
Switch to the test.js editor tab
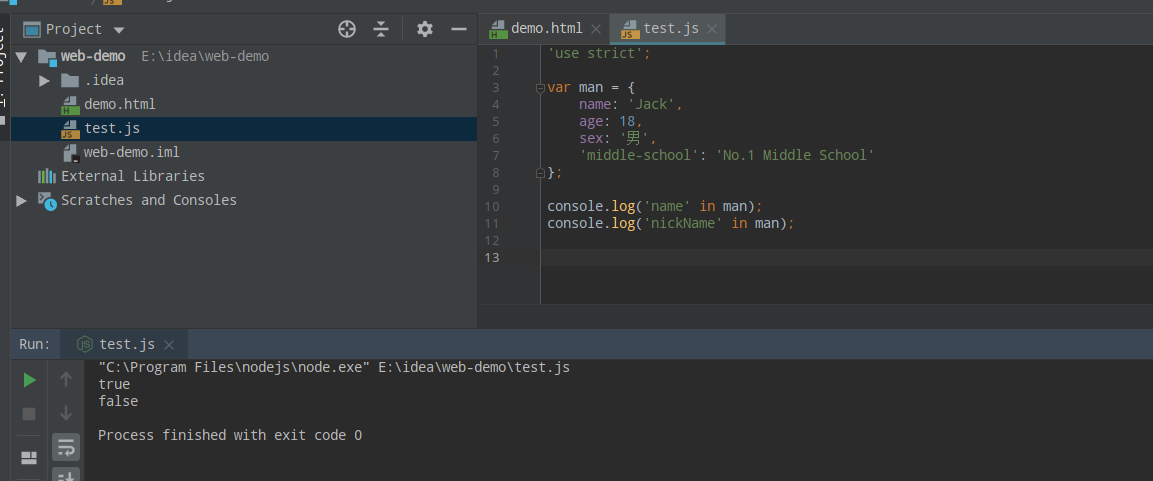tap(671, 29)
